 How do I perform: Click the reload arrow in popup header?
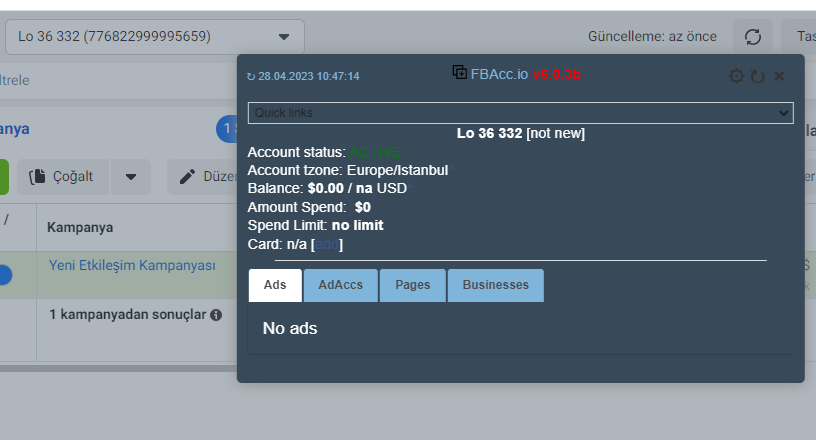[758, 77]
